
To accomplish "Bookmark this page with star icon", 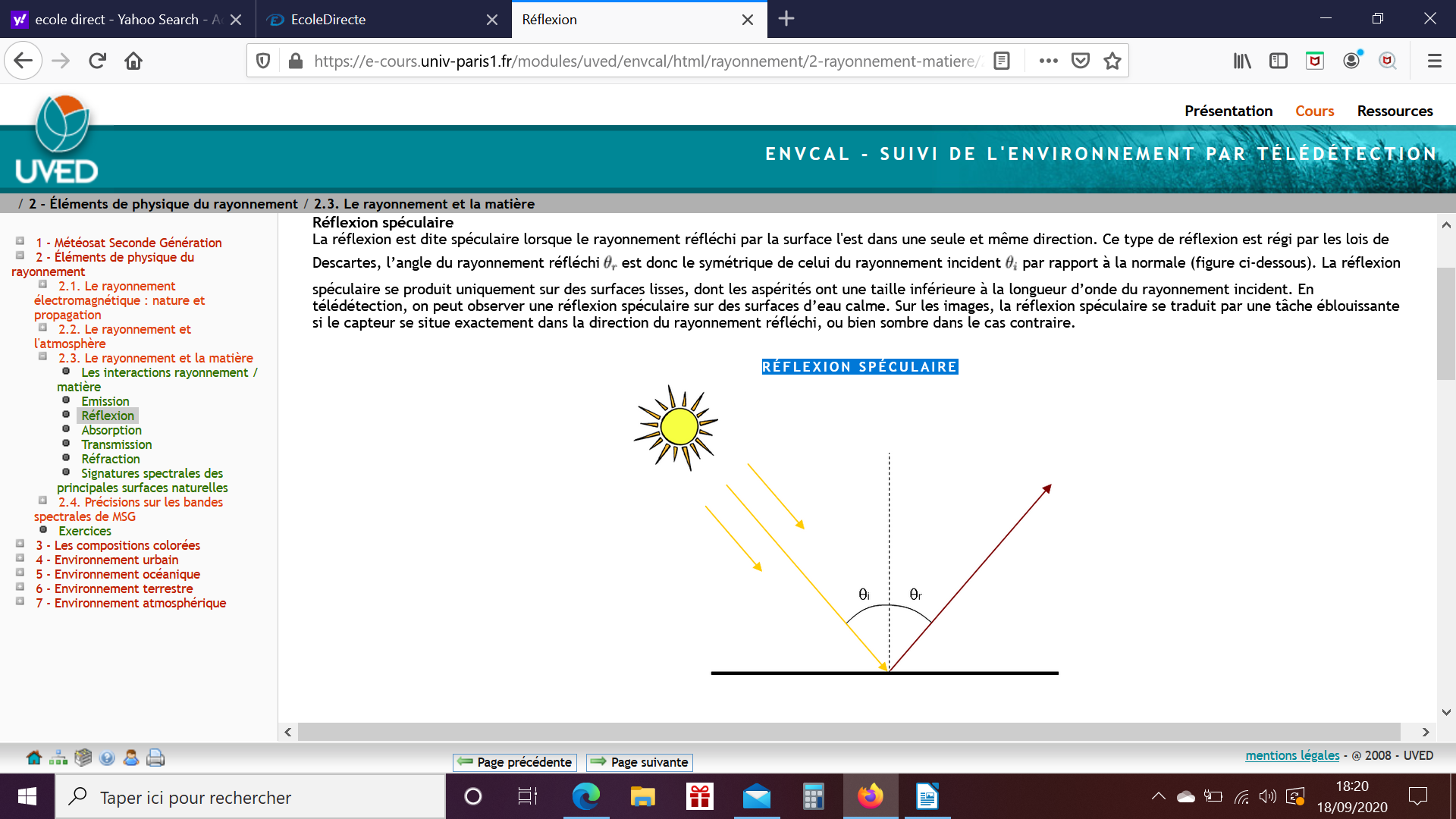I will coord(1112,61).
